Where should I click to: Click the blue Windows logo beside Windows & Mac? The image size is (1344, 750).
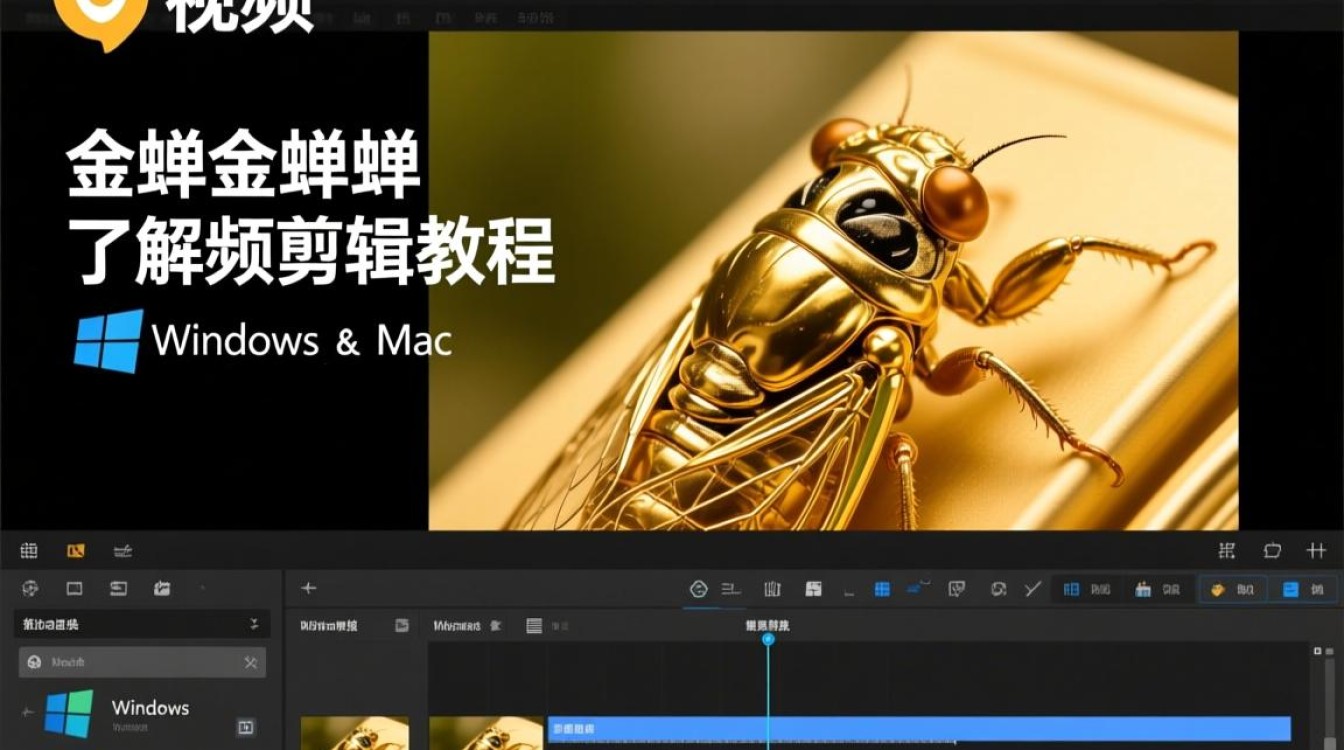[109, 341]
